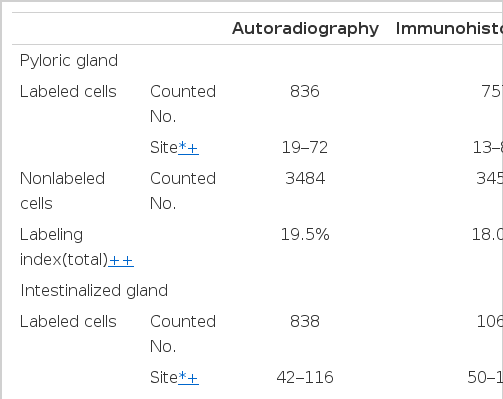
Task: Click Counted No. in Nonlabeled cells row
Action: click(183, 191)
